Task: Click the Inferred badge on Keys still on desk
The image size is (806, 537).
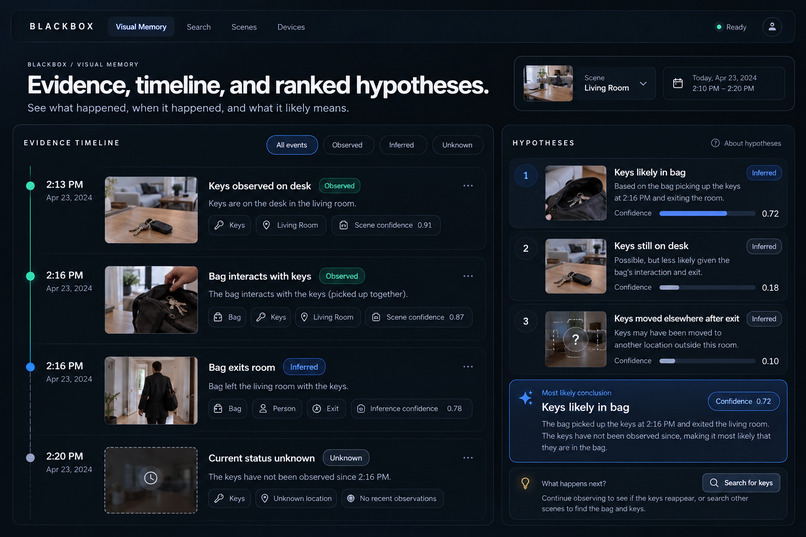Action: click(x=764, y=247)
